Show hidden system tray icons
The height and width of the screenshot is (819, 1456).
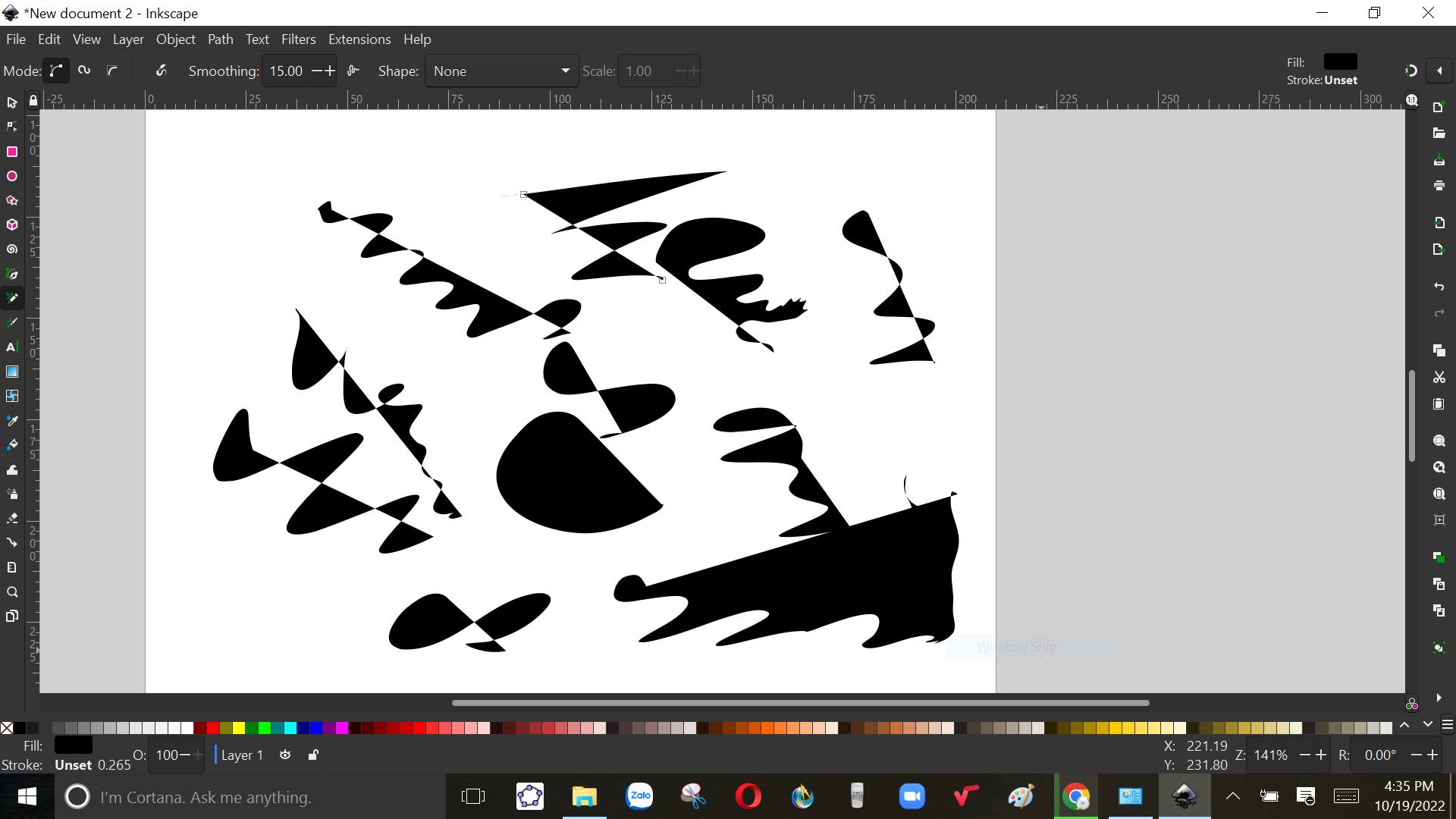1233,796
